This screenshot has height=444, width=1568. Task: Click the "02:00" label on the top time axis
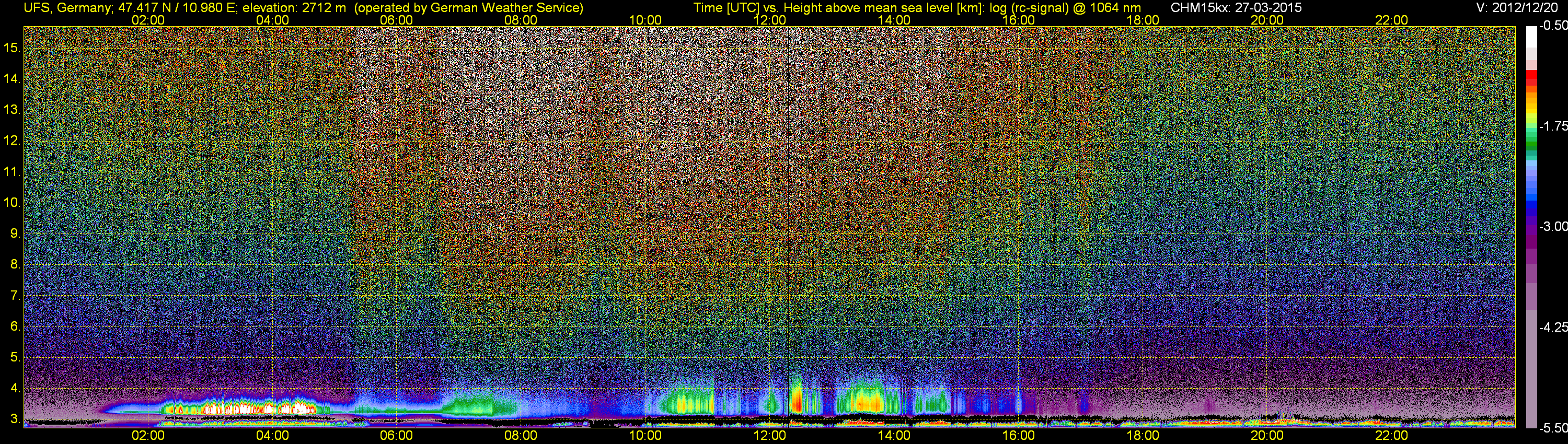pyautogui.click(x=148, y=20)
